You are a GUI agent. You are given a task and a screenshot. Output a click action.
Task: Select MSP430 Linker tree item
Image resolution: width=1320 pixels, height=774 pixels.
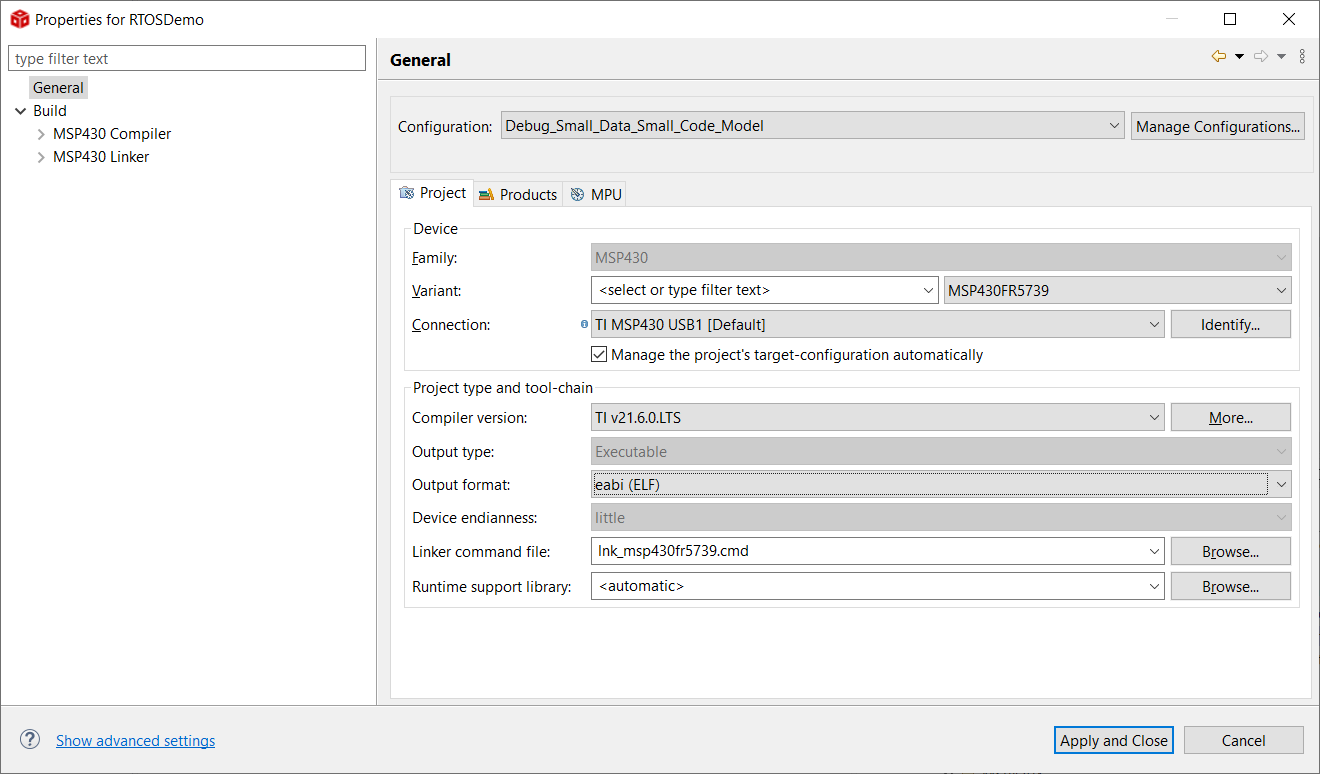pyautogui.click(x=101, y=157)
